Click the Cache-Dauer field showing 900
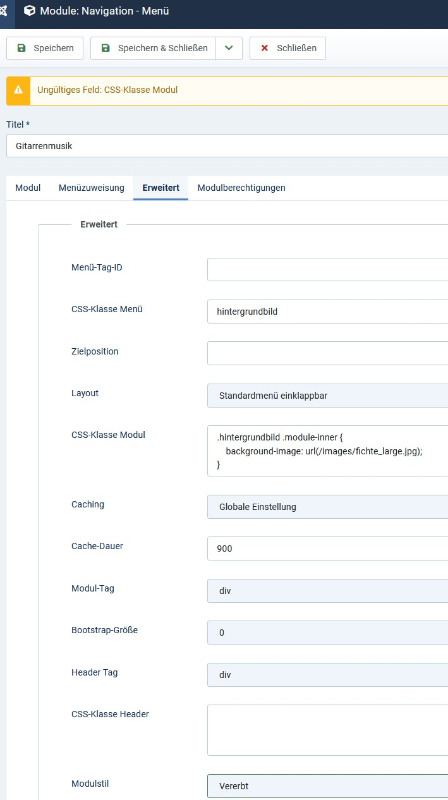Image resolution: width=448 pixels, height=800 pixels. 328,548
